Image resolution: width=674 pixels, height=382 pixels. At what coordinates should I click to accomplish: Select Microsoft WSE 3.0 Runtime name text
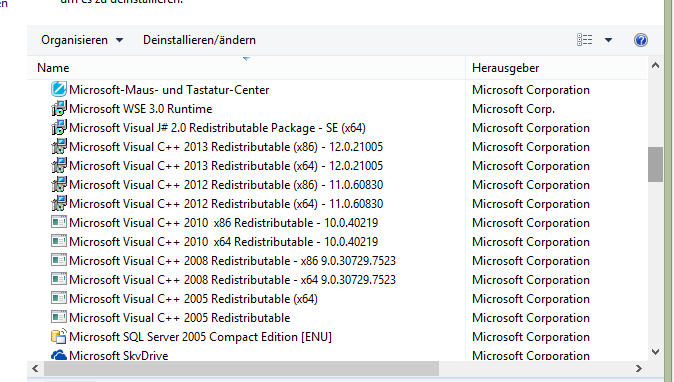tap(141, 109)
